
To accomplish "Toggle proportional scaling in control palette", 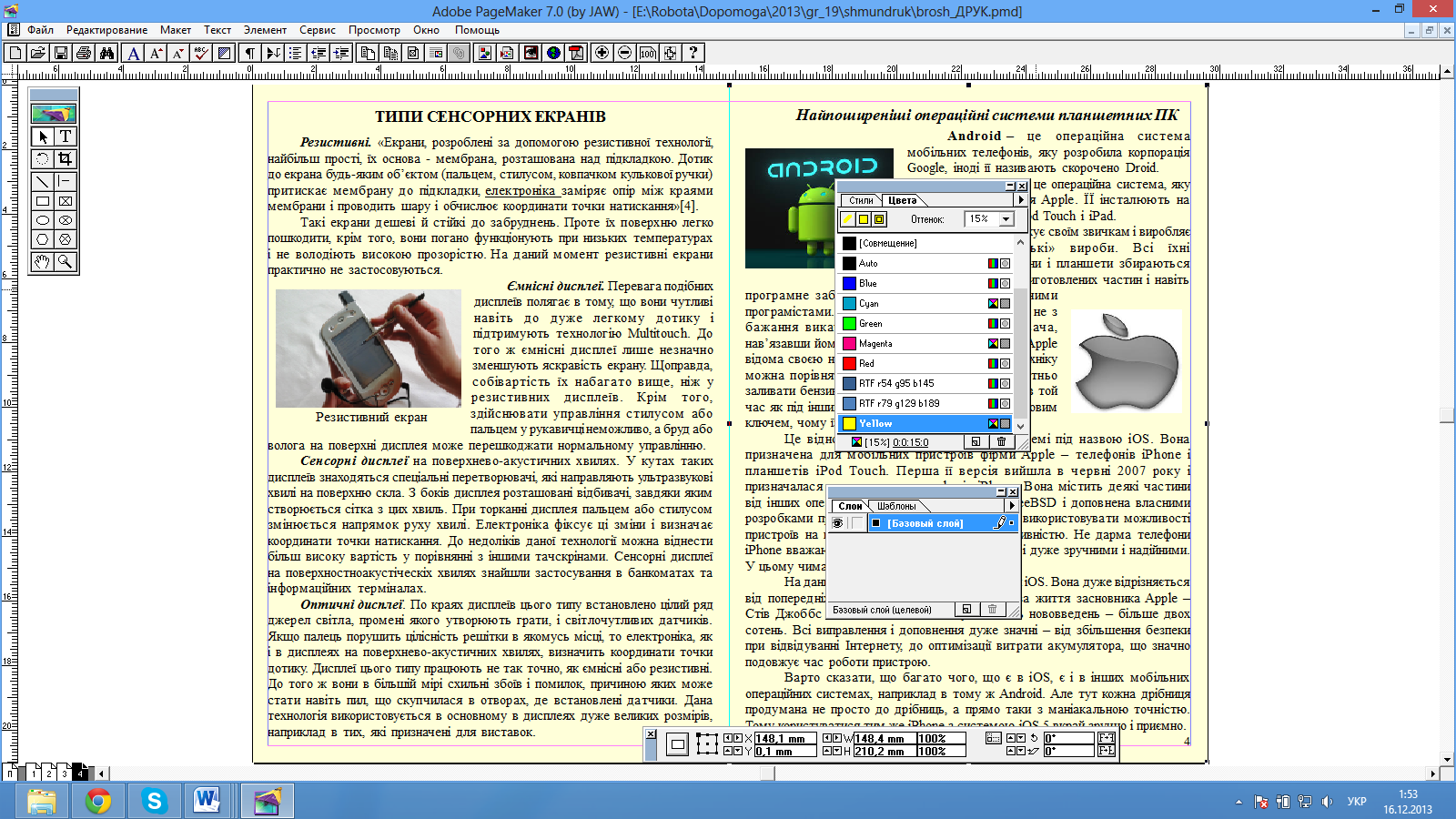I will coord(994,738).
